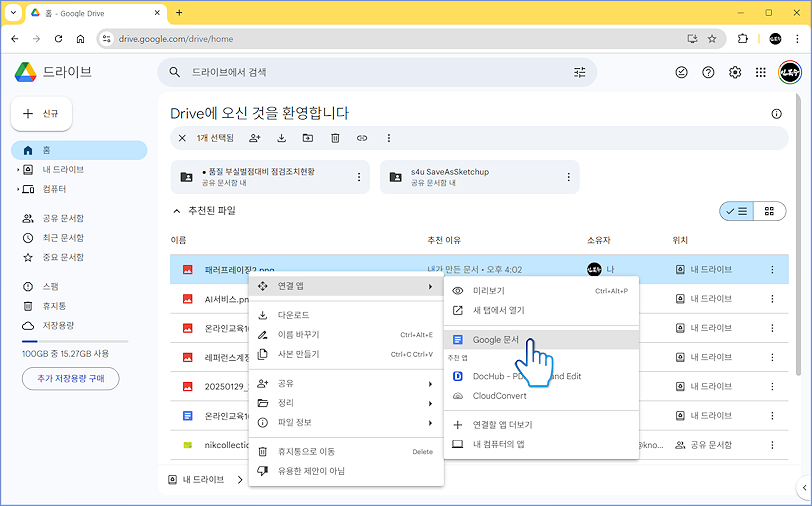Click 다운로드 in context menu
The height and width of the screenshot is (506, 812).
pos(346,315)
